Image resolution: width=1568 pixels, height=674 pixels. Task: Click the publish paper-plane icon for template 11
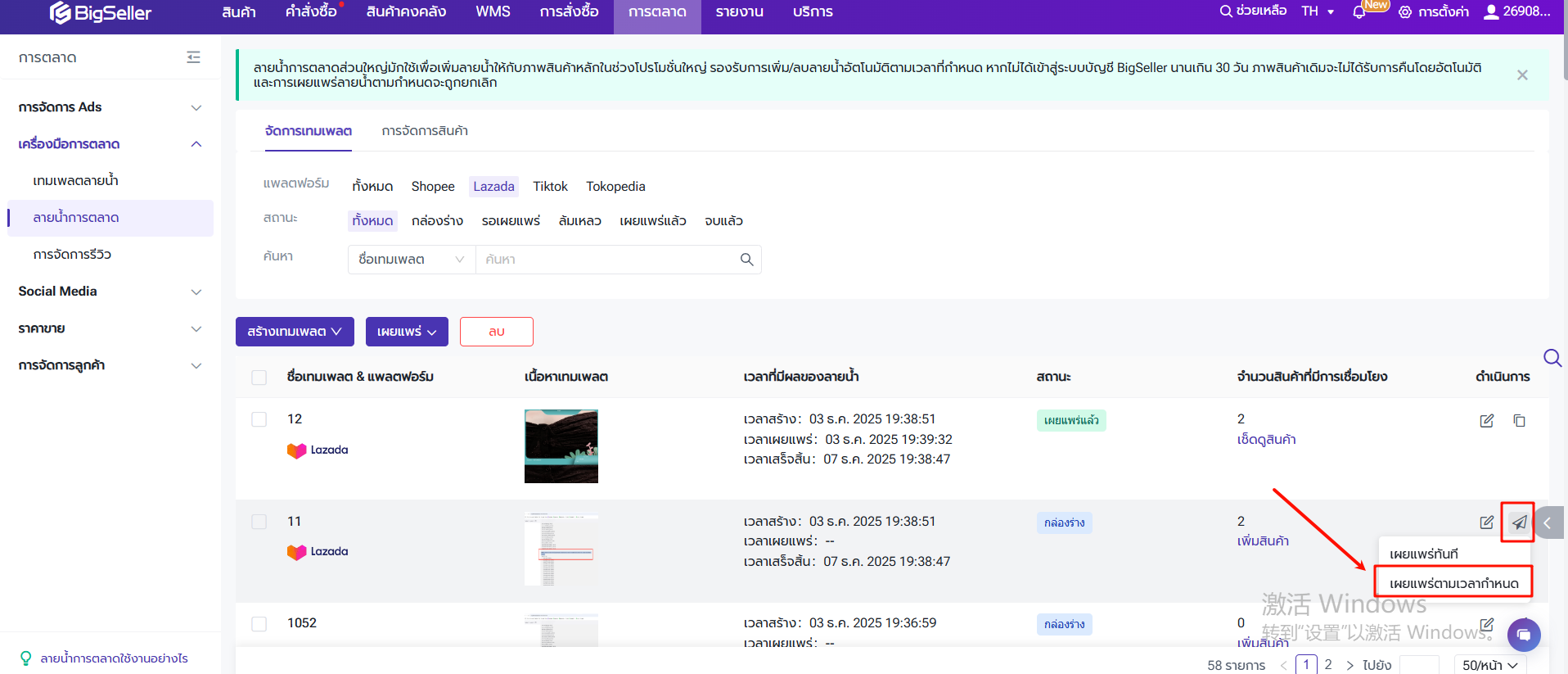1519,522
